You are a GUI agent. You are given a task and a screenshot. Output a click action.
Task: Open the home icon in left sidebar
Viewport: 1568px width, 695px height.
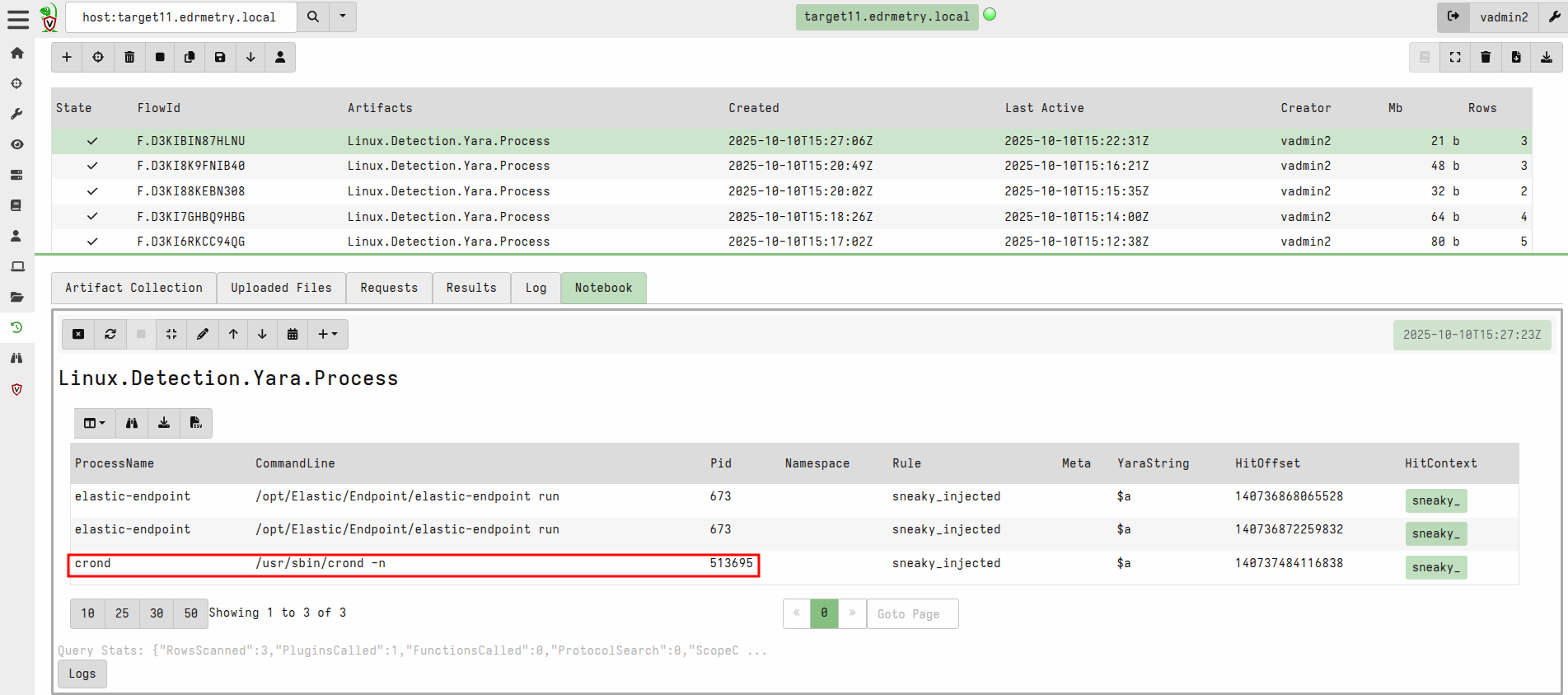16,53
